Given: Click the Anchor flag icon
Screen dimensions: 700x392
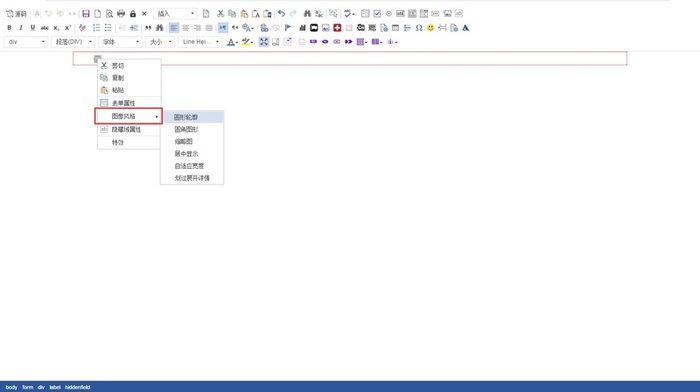Looking at the screenshot, I should [288, 28].
